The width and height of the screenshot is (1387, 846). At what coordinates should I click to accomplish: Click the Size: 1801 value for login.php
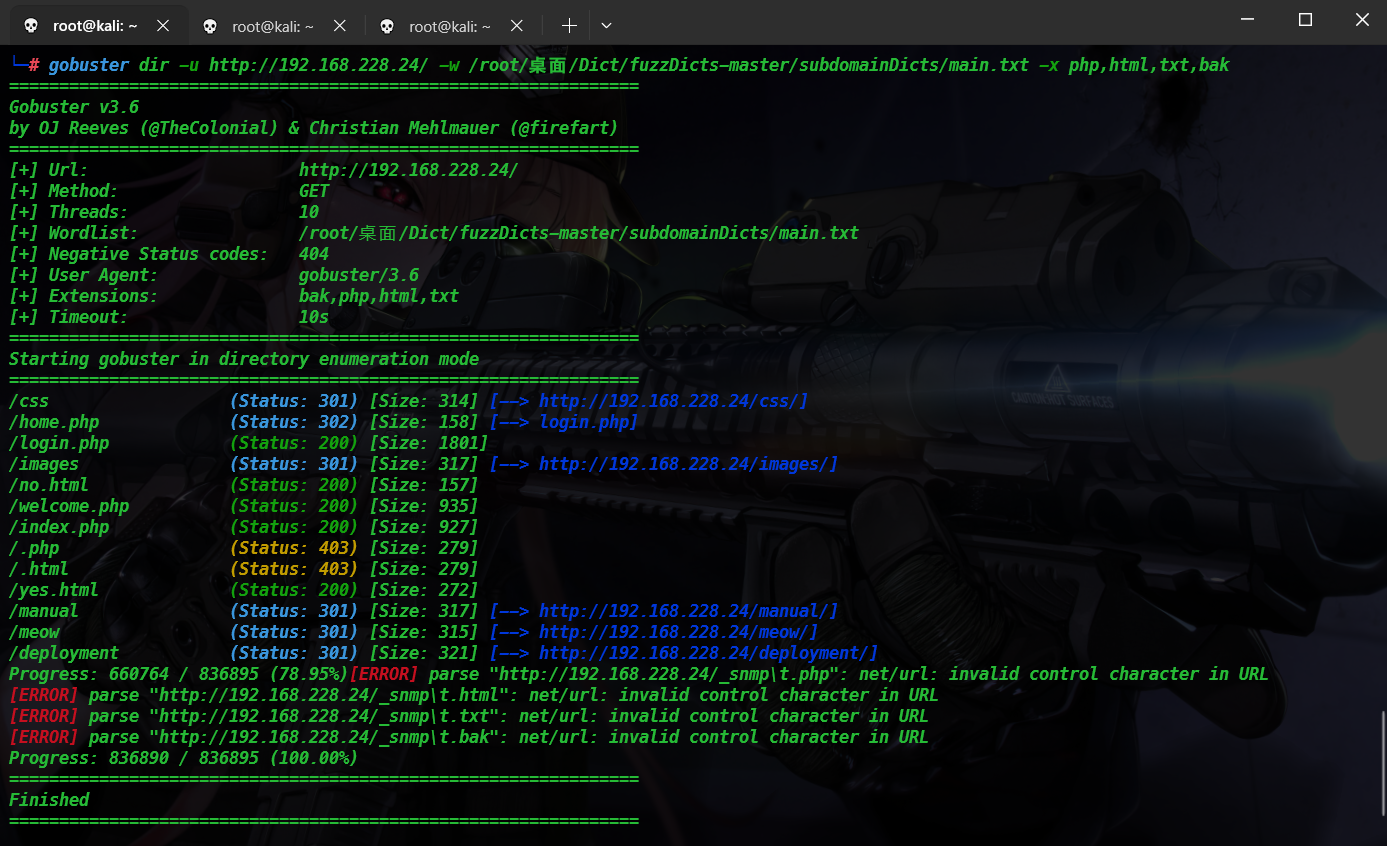(x=428, y=443)
